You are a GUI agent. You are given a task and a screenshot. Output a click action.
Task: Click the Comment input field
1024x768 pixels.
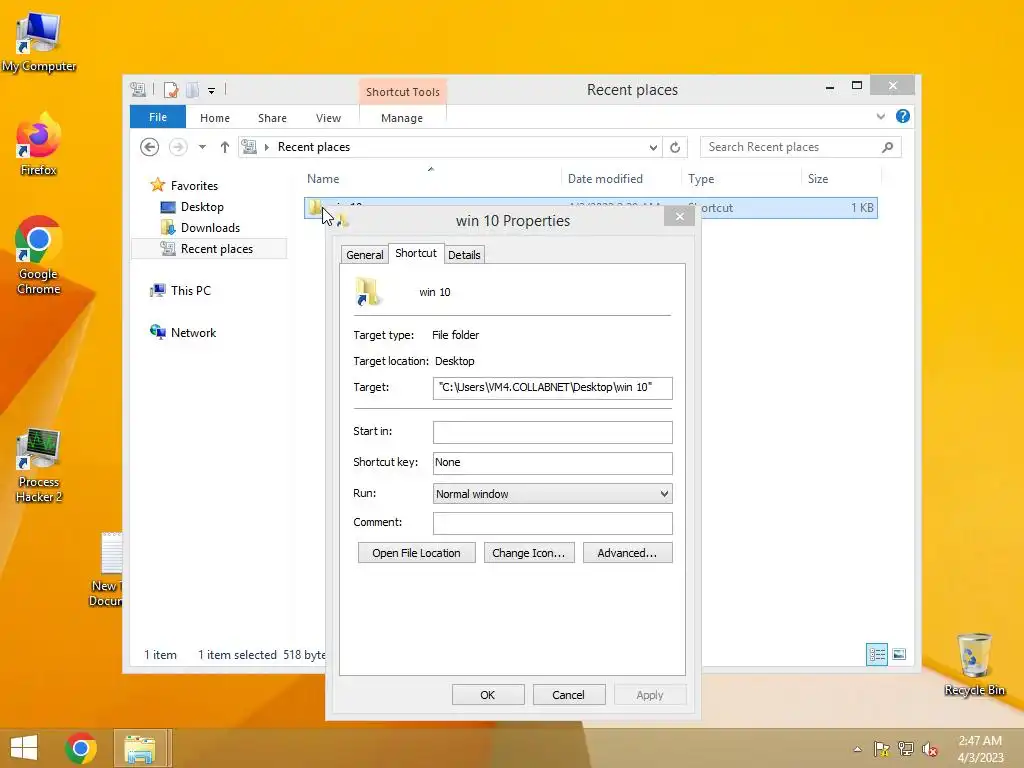click(552, 522)
